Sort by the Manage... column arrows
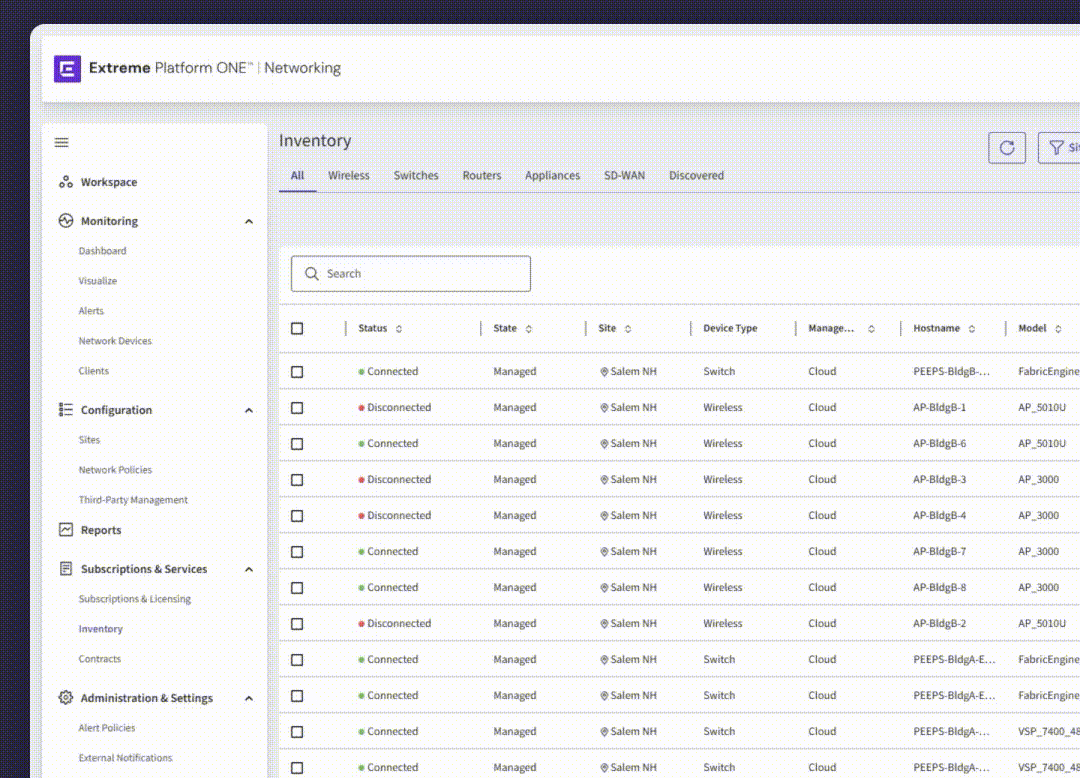Image resolution: width=1080 pixels, height=778 pixels. point(871,328)
